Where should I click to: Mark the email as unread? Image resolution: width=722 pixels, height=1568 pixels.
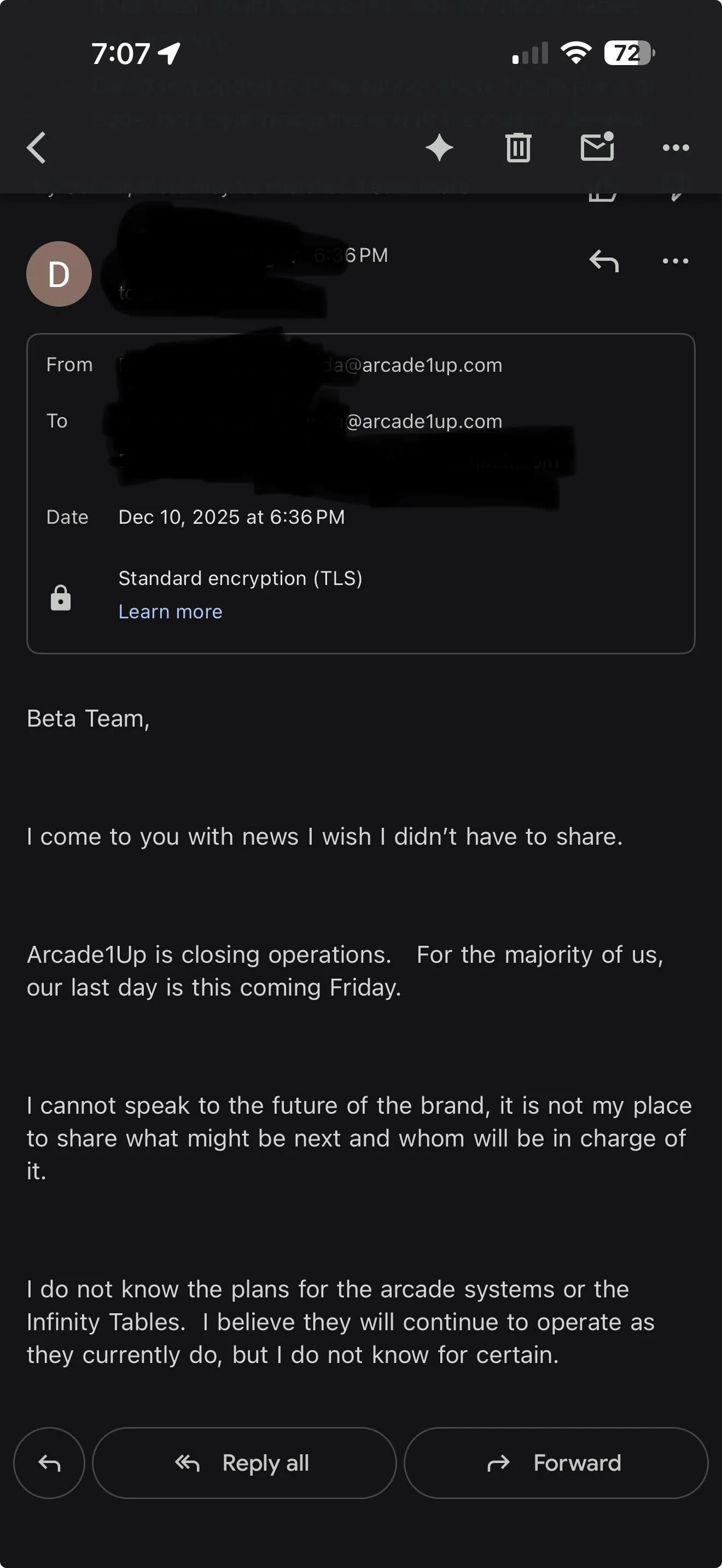[x=597, y=147]
